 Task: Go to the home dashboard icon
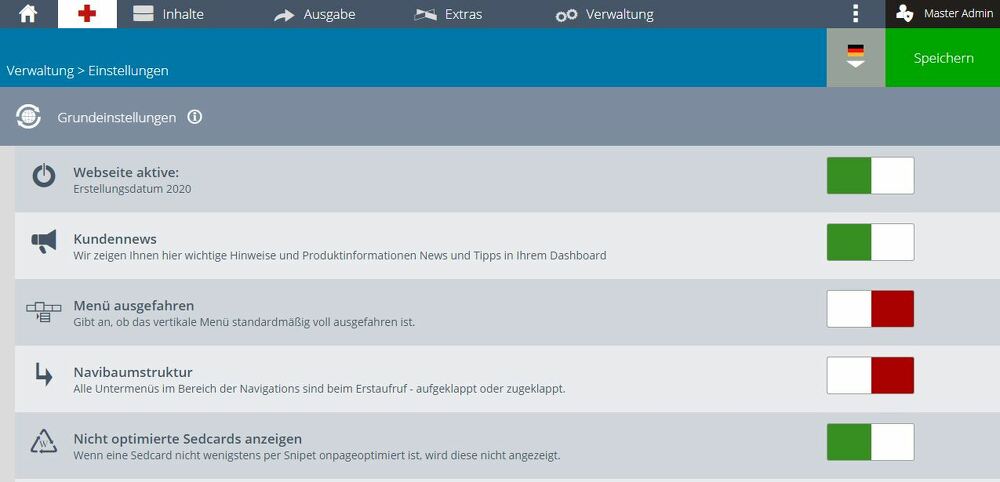pyautogui.click(x=27, y=14)
